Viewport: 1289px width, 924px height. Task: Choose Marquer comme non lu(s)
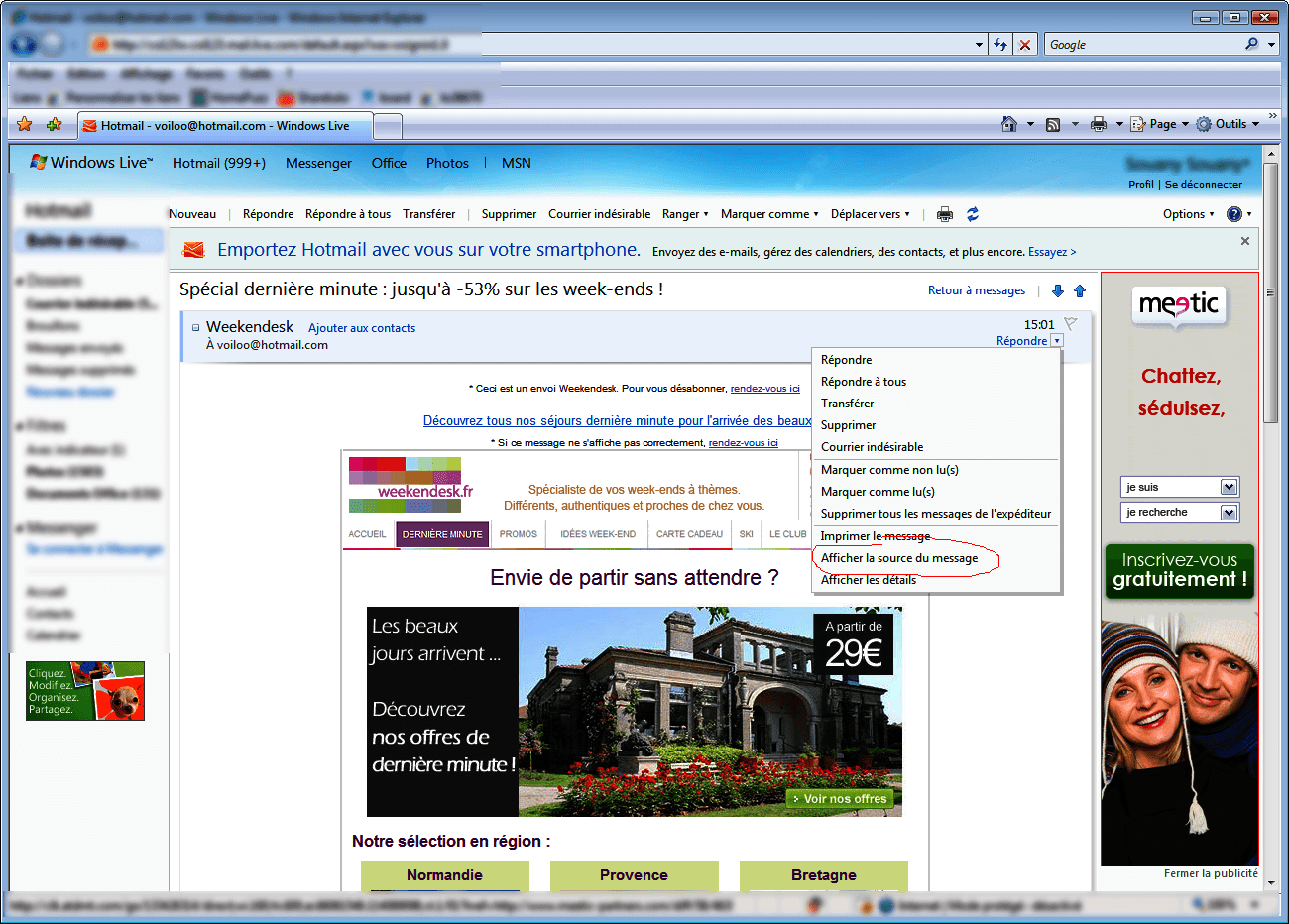(x=936, y=470)
